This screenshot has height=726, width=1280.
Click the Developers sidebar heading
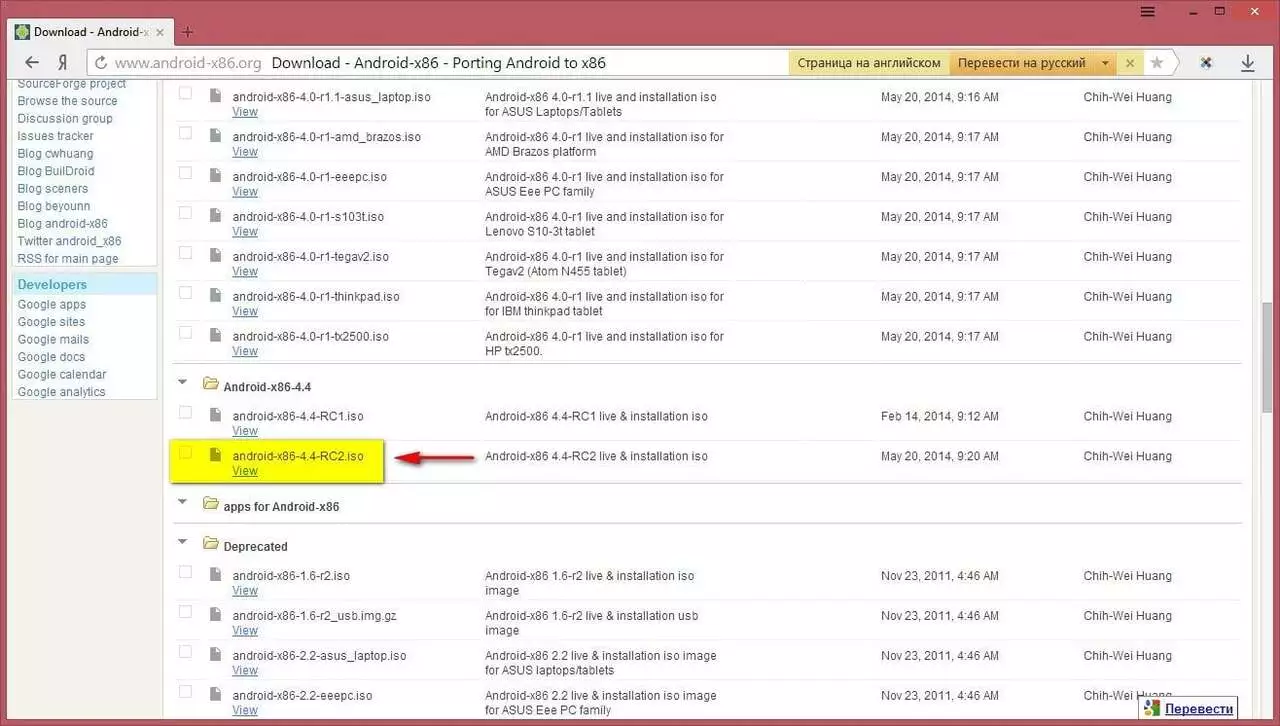click(52, 284)
